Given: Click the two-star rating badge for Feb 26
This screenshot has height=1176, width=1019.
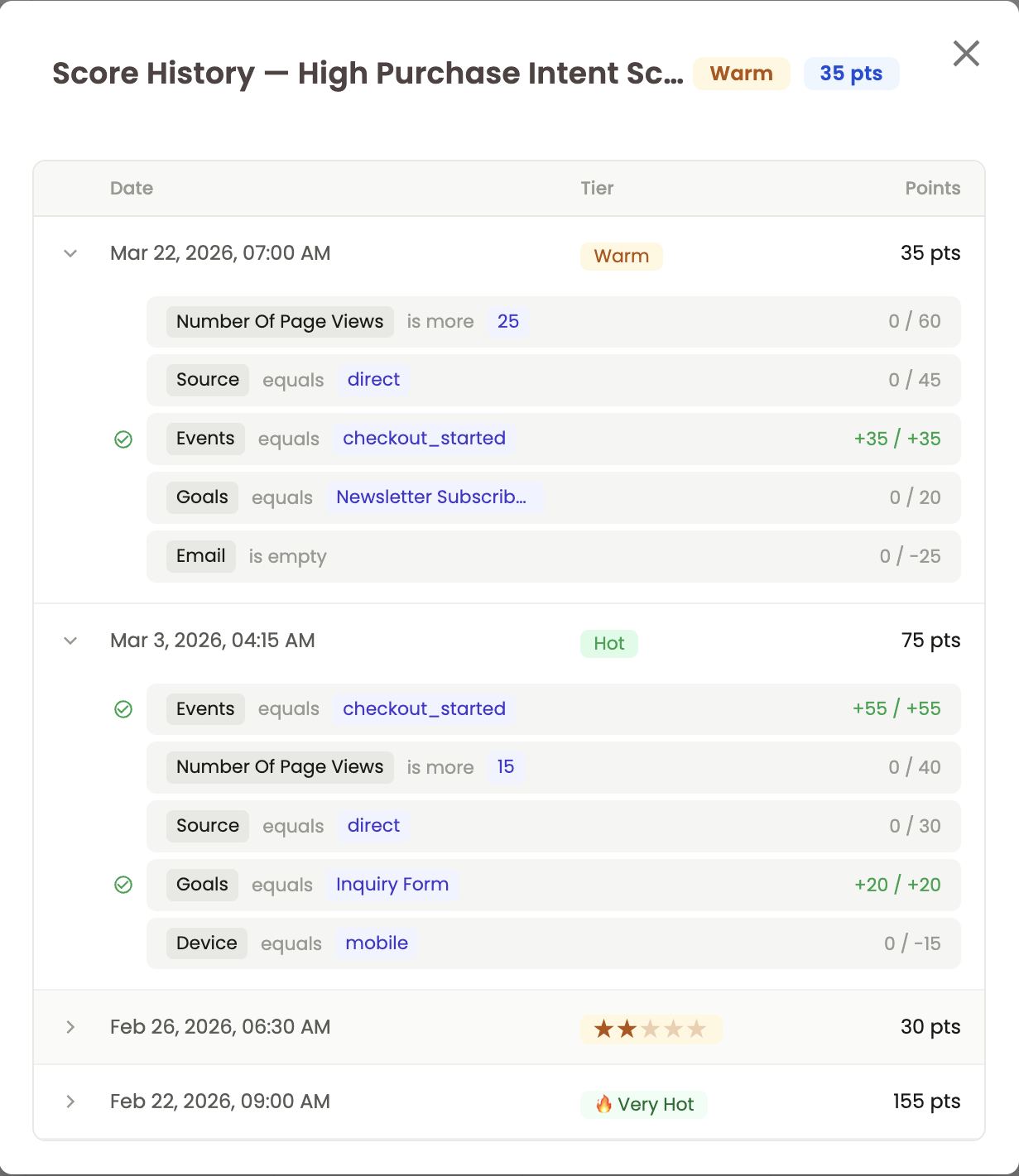Looking at the screenshot, I should click(x=651, y=1029).
